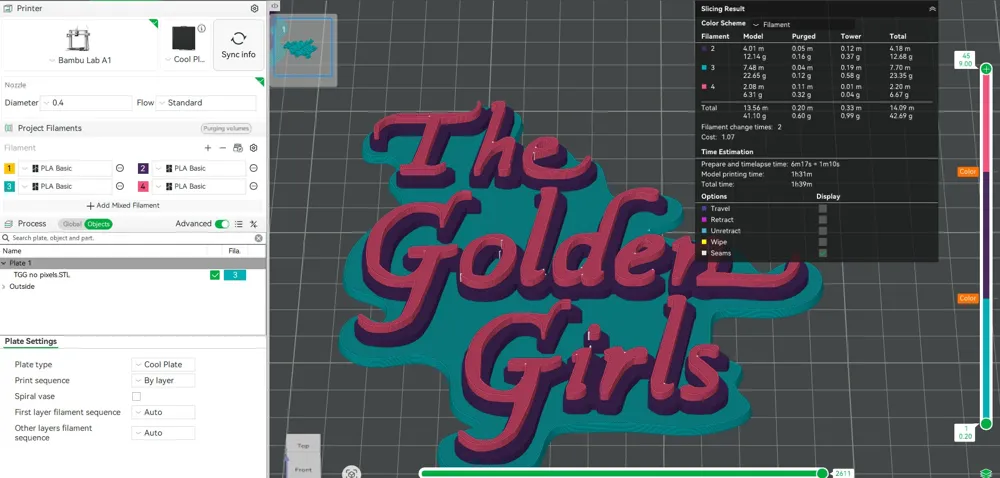Add a filament with the plus icon
The height and width of the screenshot is (478, 1000).
(207, 148)
